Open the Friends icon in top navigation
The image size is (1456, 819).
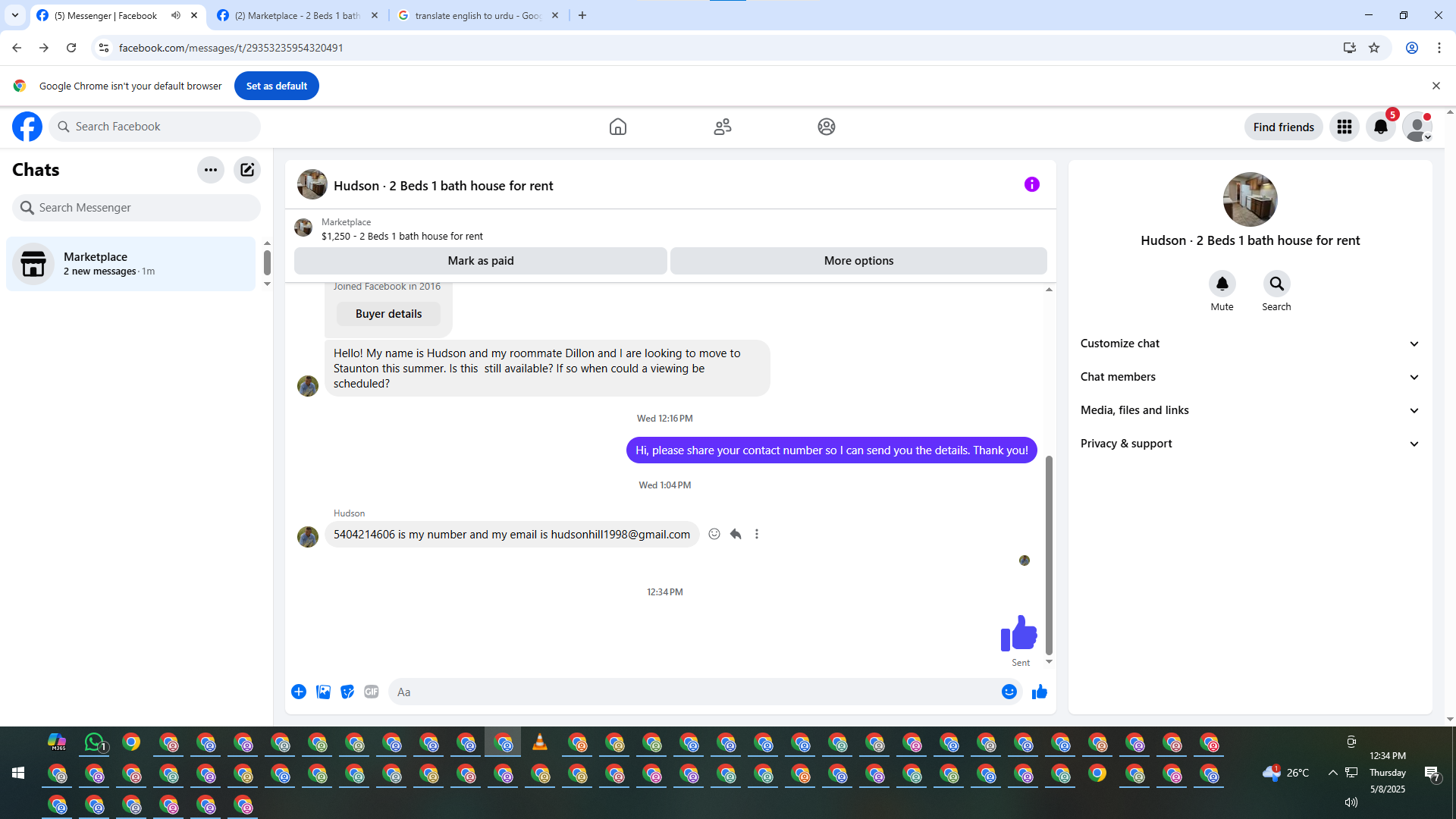pyautogui.click(x=723, y=127)
